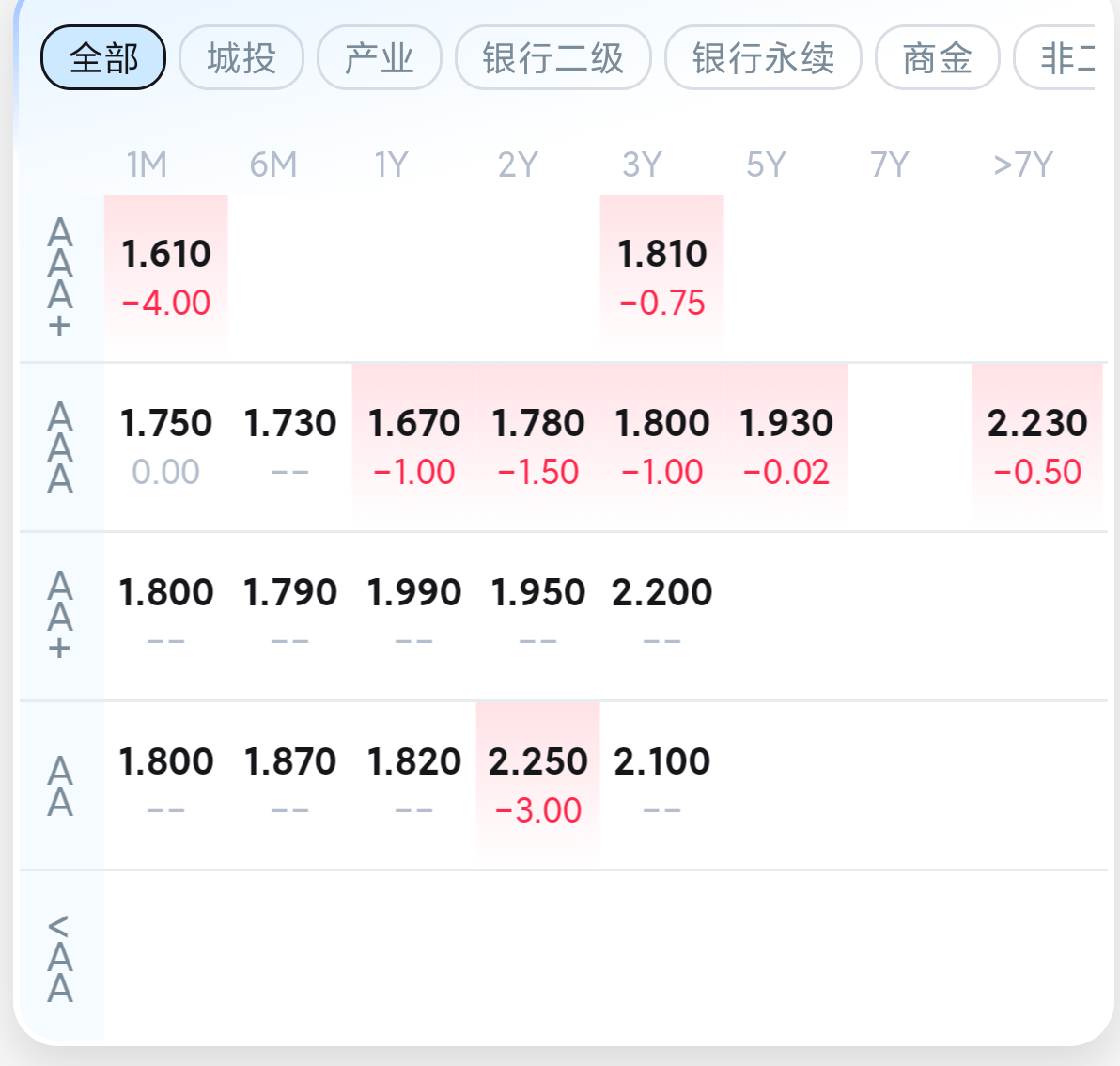Select the AA+ 3Y cell showing 2.200

(662, 616)
